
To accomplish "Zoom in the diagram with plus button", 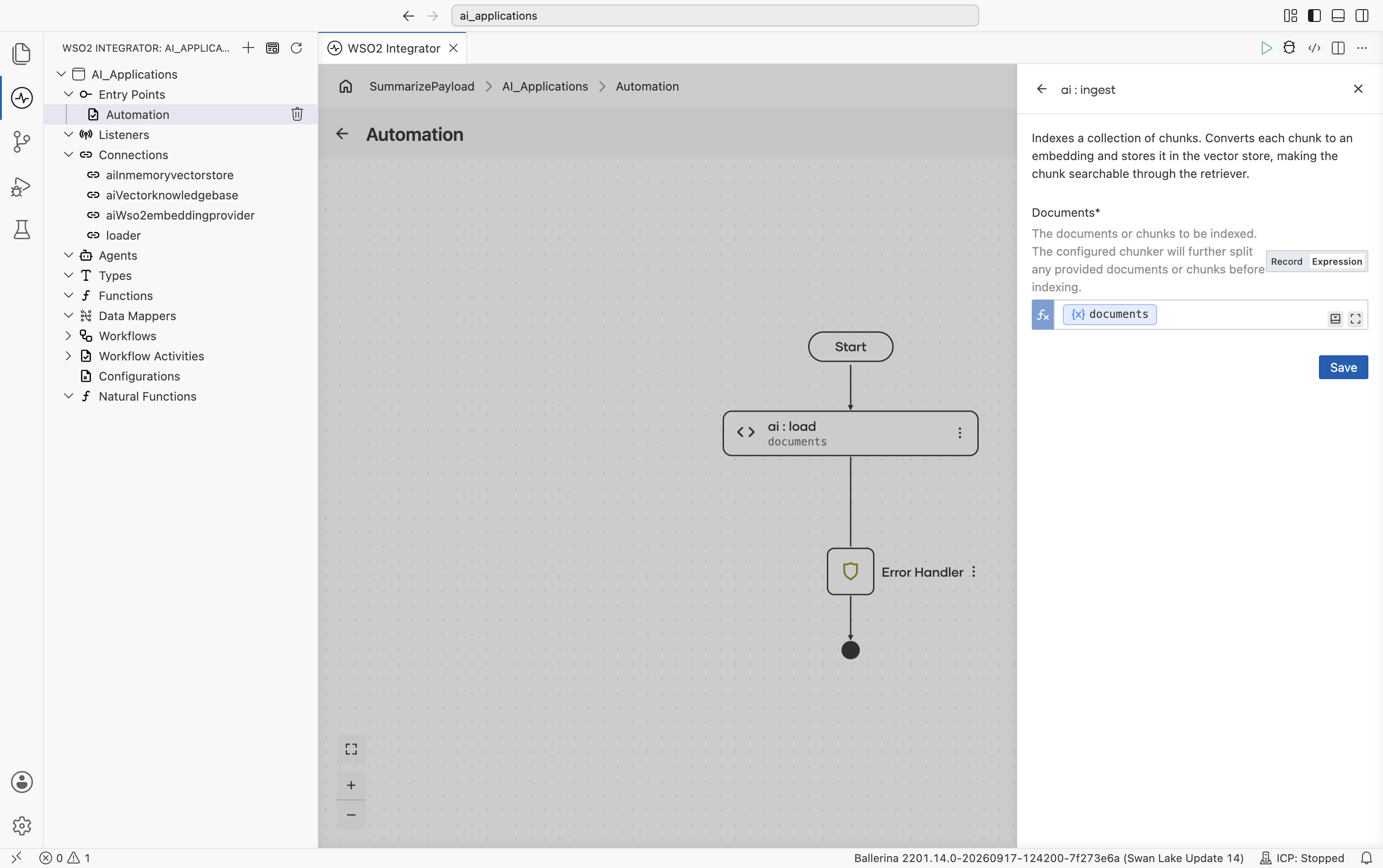I will point(351,785).
